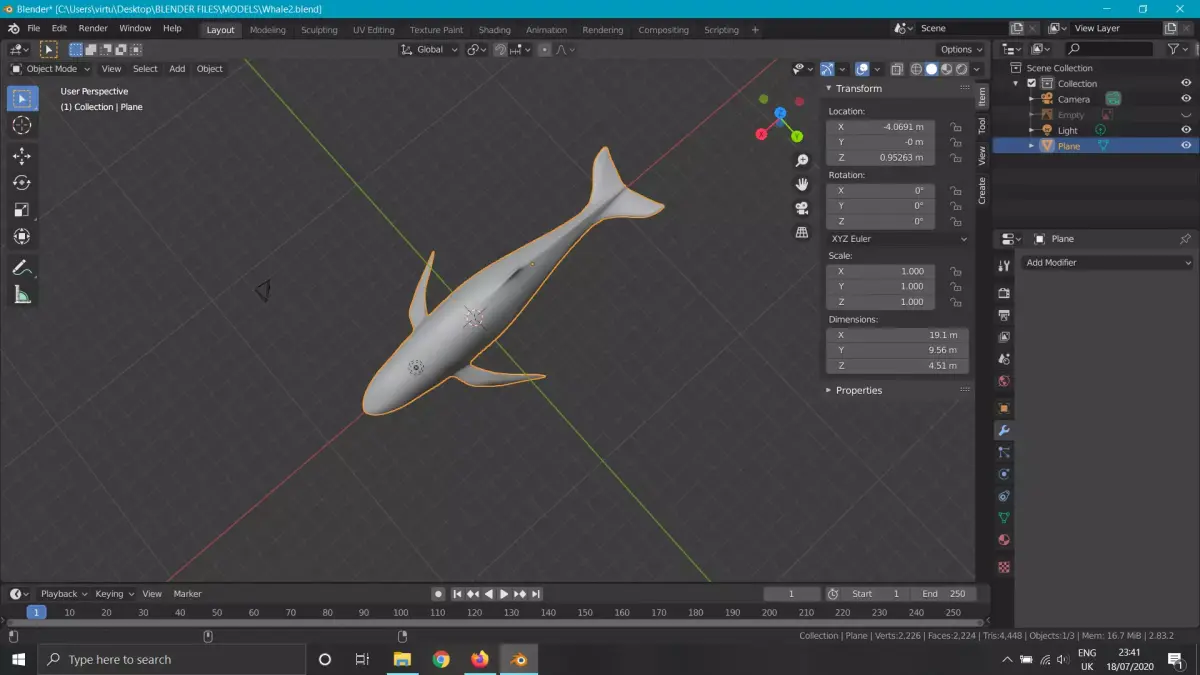Screen dimensions: 1200x675
Task: Toggle X-ray mode in viewport header
Action: coord(897,69)
